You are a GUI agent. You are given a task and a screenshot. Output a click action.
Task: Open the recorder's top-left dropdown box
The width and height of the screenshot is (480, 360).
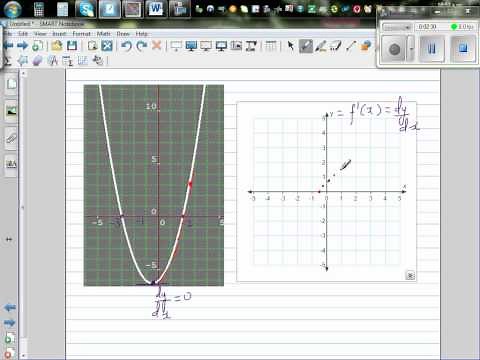[396, 27]
